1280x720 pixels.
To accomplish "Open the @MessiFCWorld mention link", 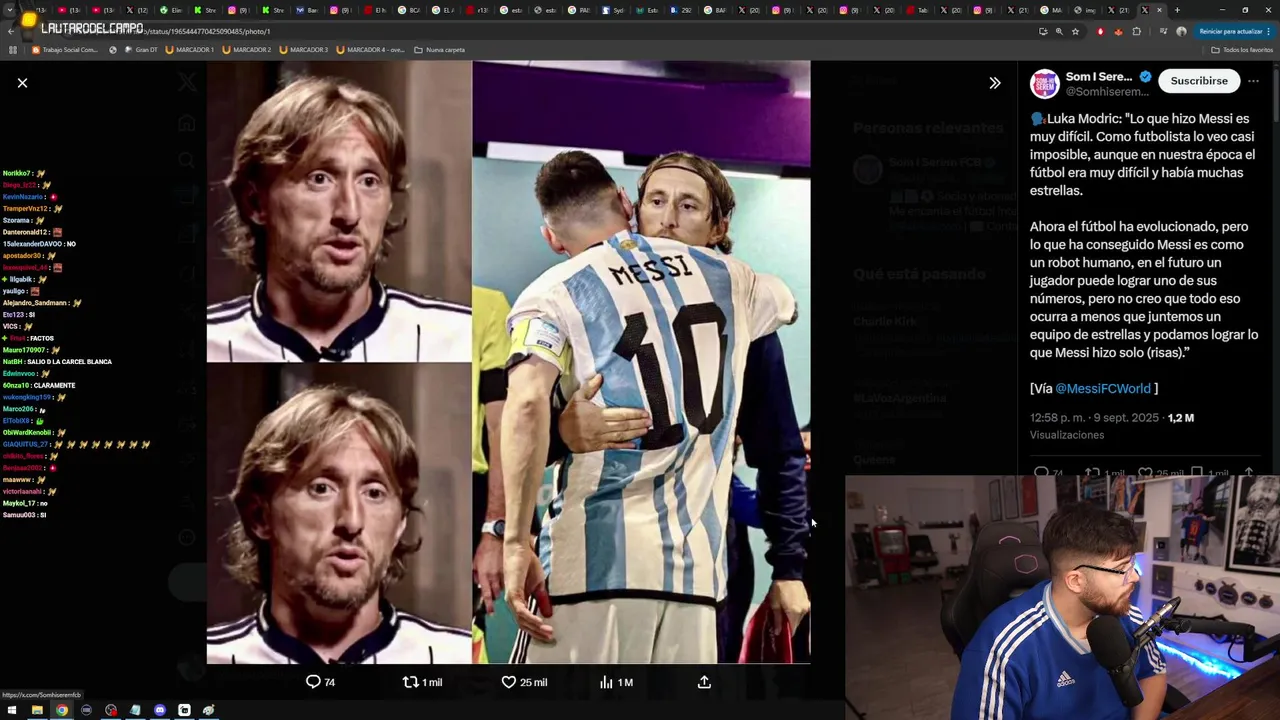I will (1103, 388).
